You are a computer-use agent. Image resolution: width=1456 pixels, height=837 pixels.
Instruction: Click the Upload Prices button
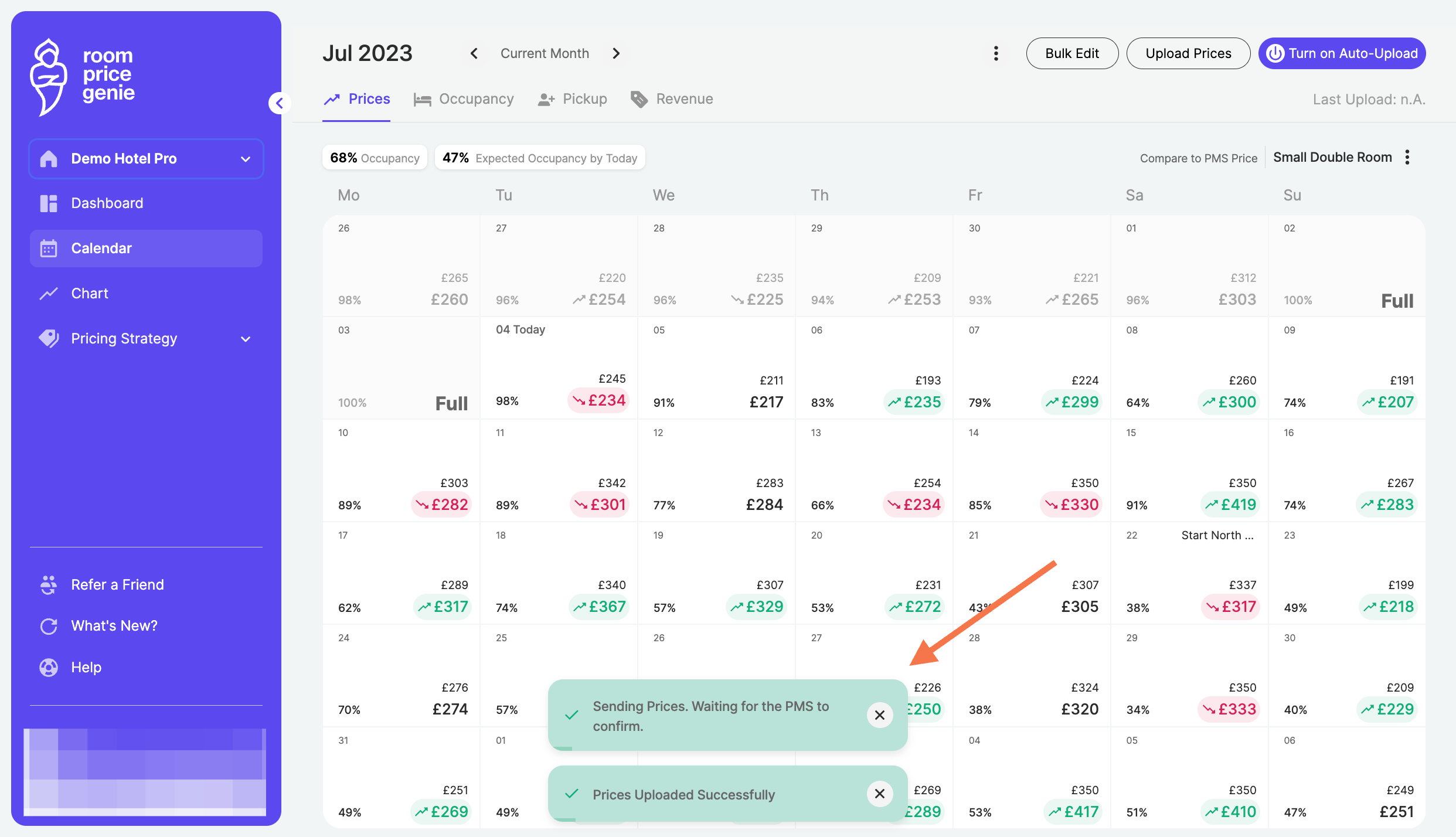(x=1188, y=53)
